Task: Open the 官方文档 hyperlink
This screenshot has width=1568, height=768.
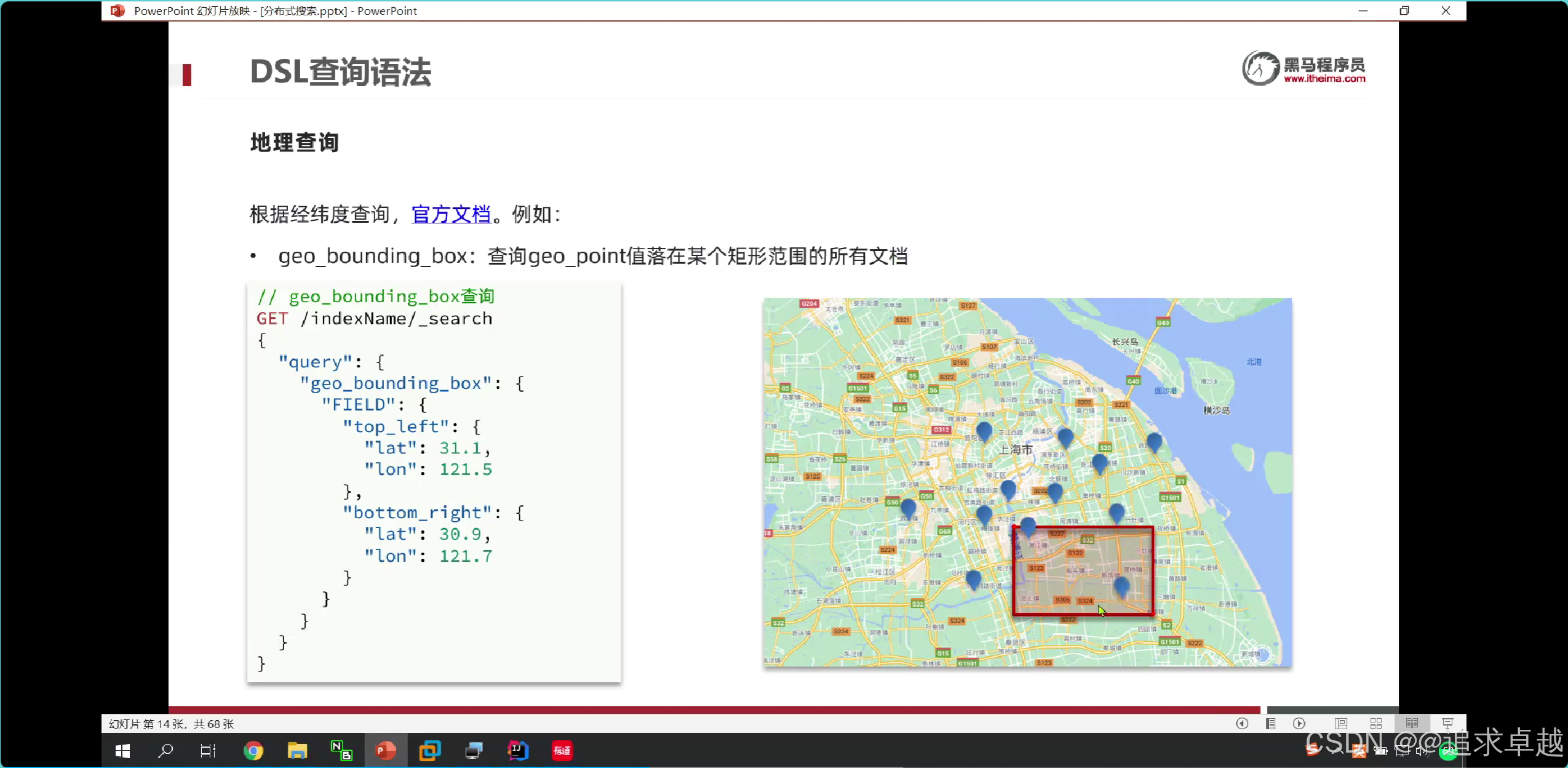Action: [451, 214]
